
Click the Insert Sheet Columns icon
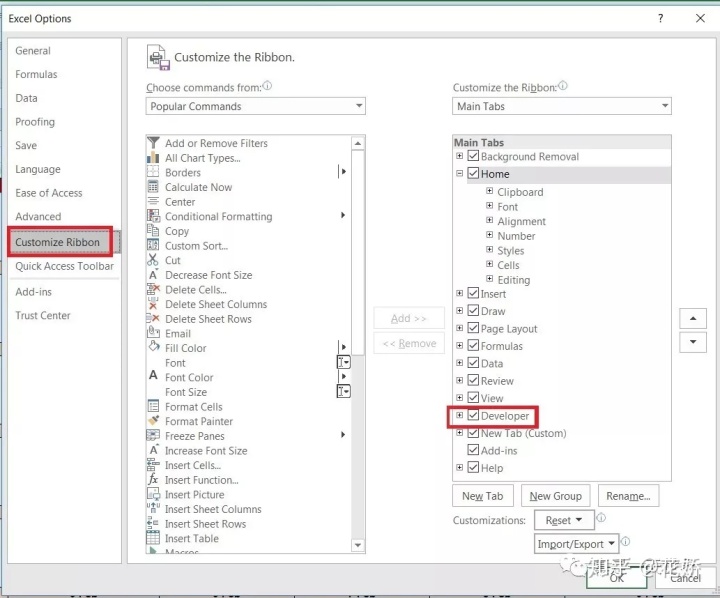click(x=153, y=508)
